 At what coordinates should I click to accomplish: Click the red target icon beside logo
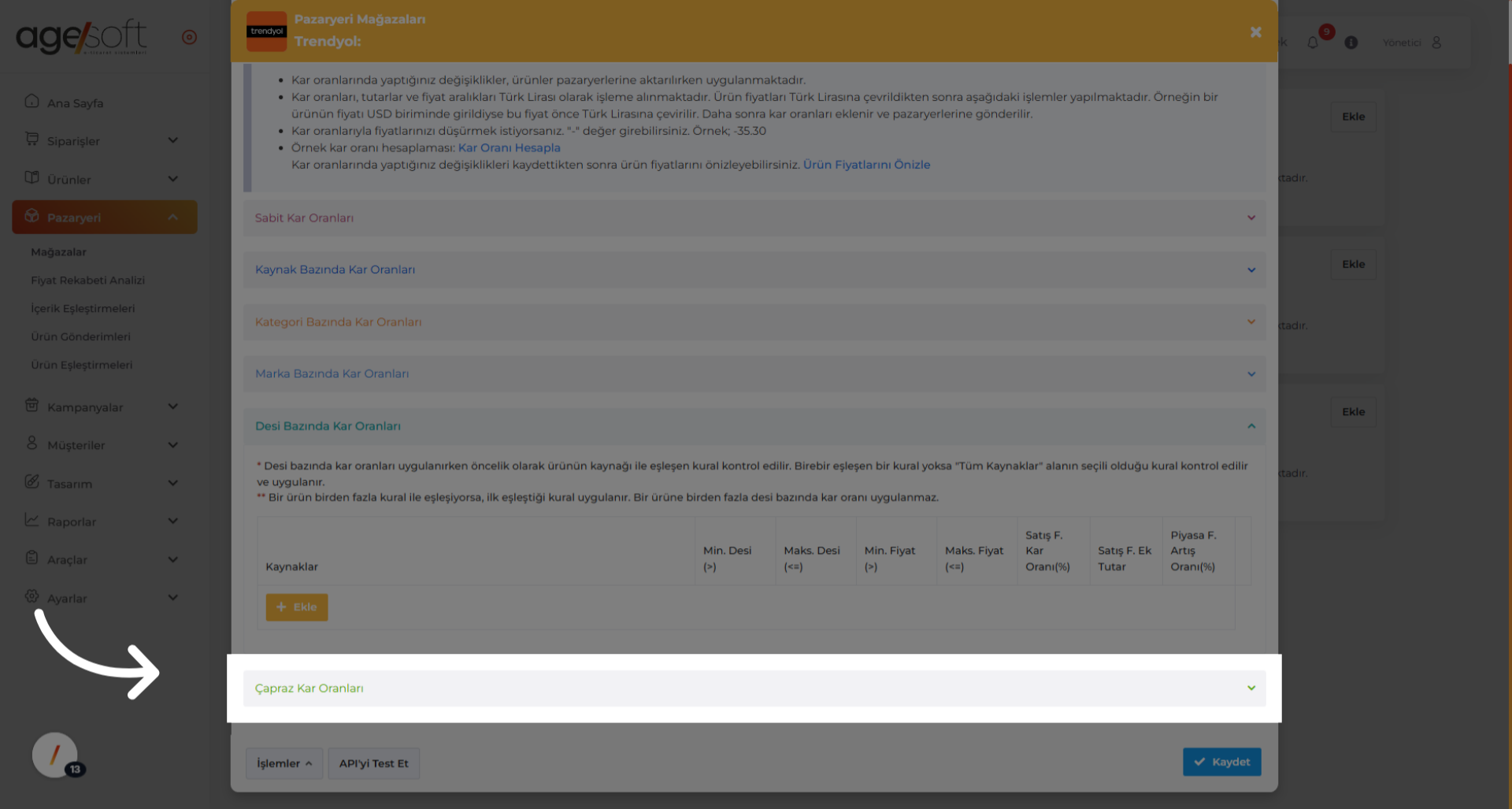[189, 37]
